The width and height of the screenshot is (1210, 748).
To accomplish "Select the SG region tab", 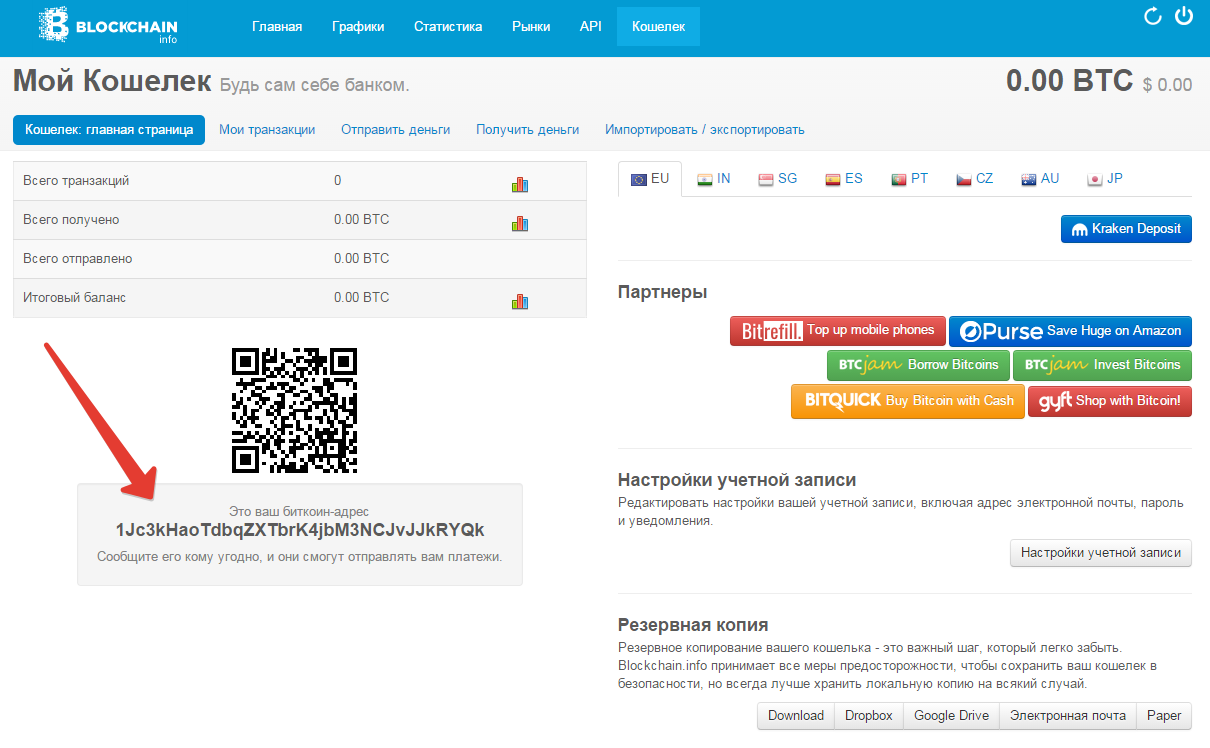I will coord(778,179).
